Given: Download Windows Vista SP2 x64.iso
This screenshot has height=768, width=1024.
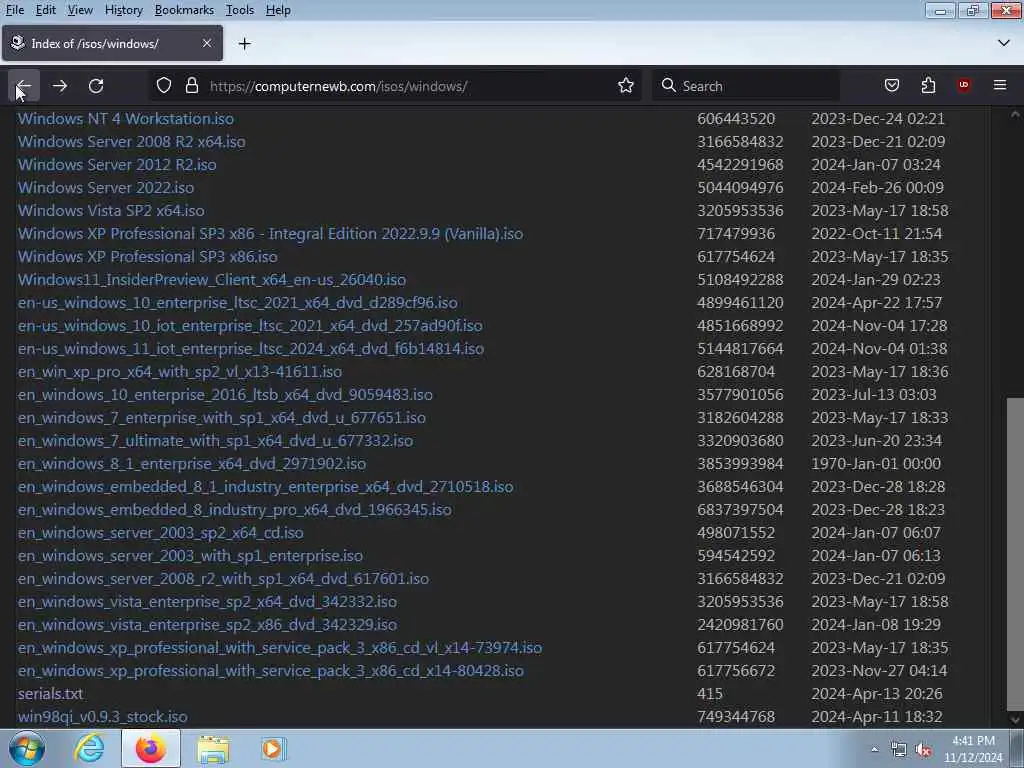Looking at the screenshot, I should (x=111, y=210).
